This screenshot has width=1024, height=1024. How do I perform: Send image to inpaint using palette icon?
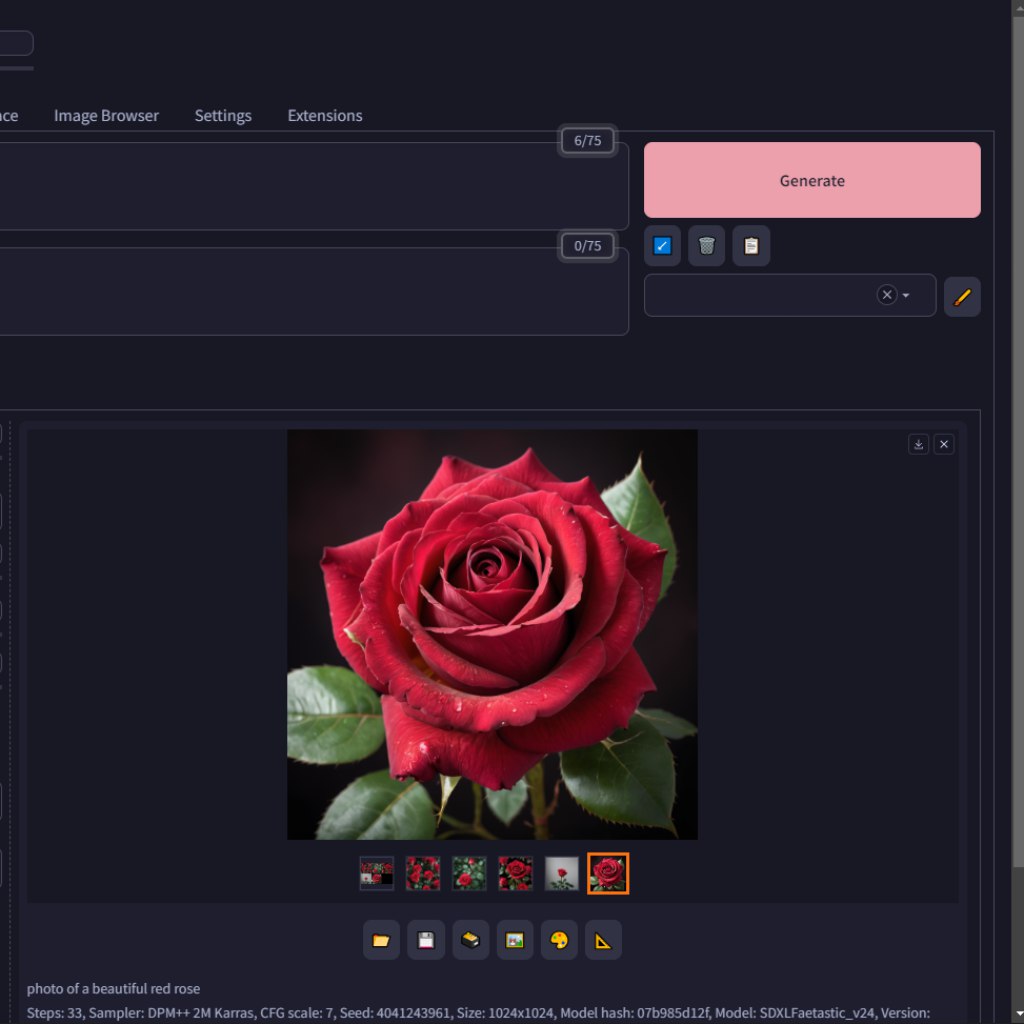559,940
